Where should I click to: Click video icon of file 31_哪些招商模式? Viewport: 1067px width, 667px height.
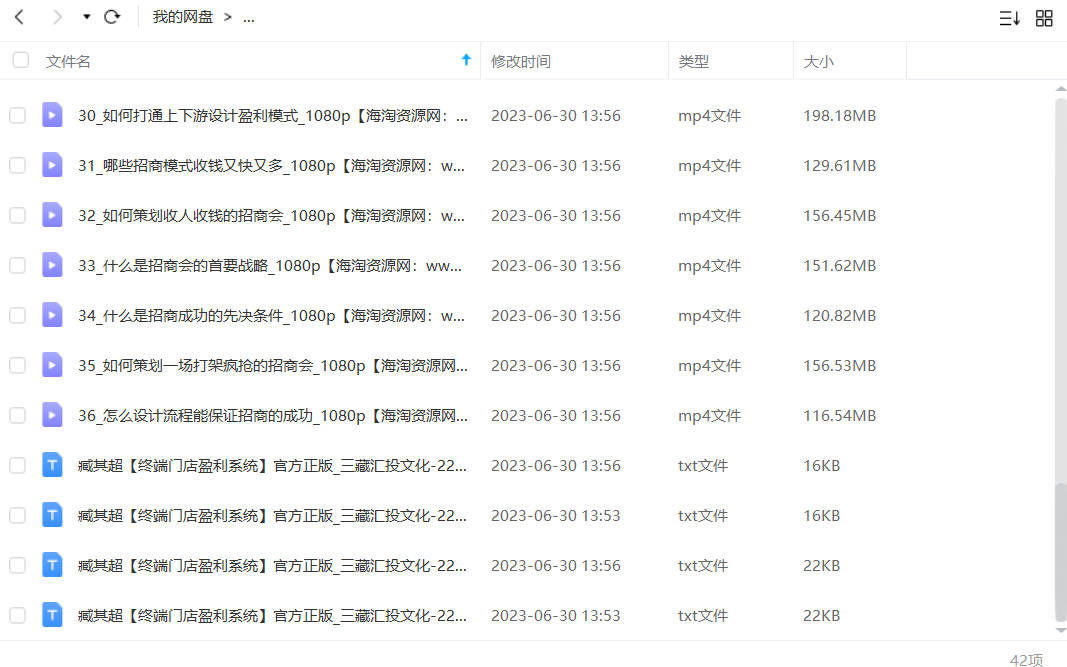pyautogui.click(x=52, y=165)
